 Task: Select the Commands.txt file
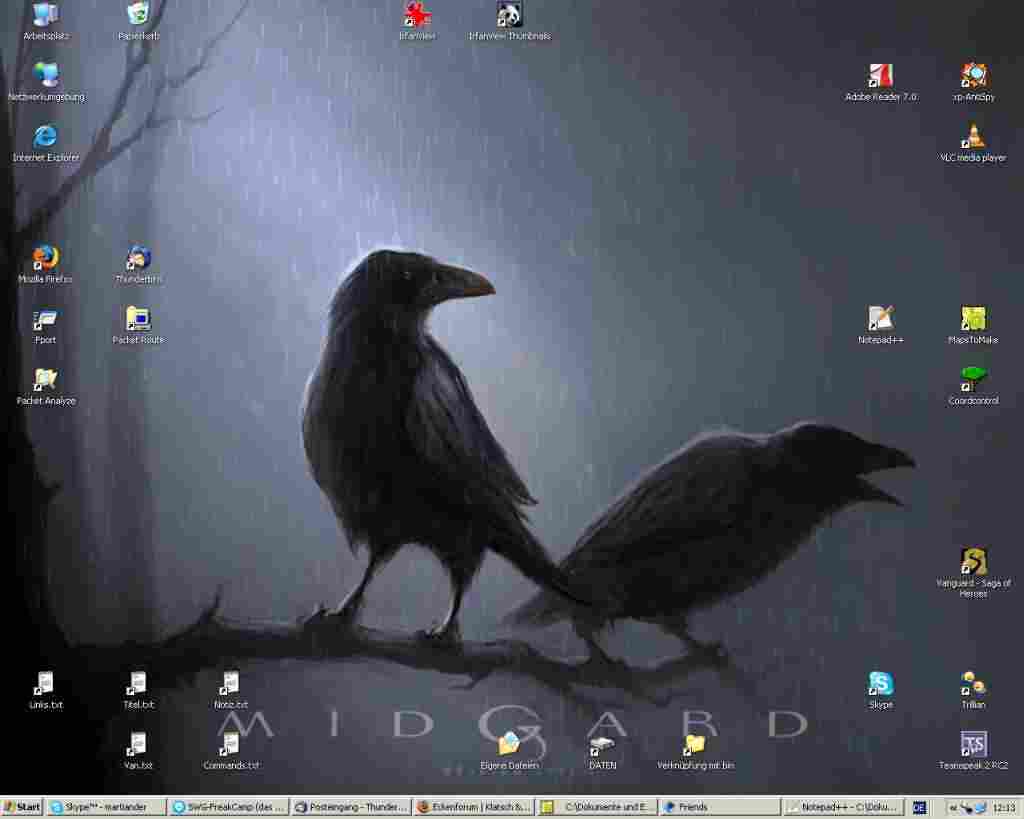231,745
